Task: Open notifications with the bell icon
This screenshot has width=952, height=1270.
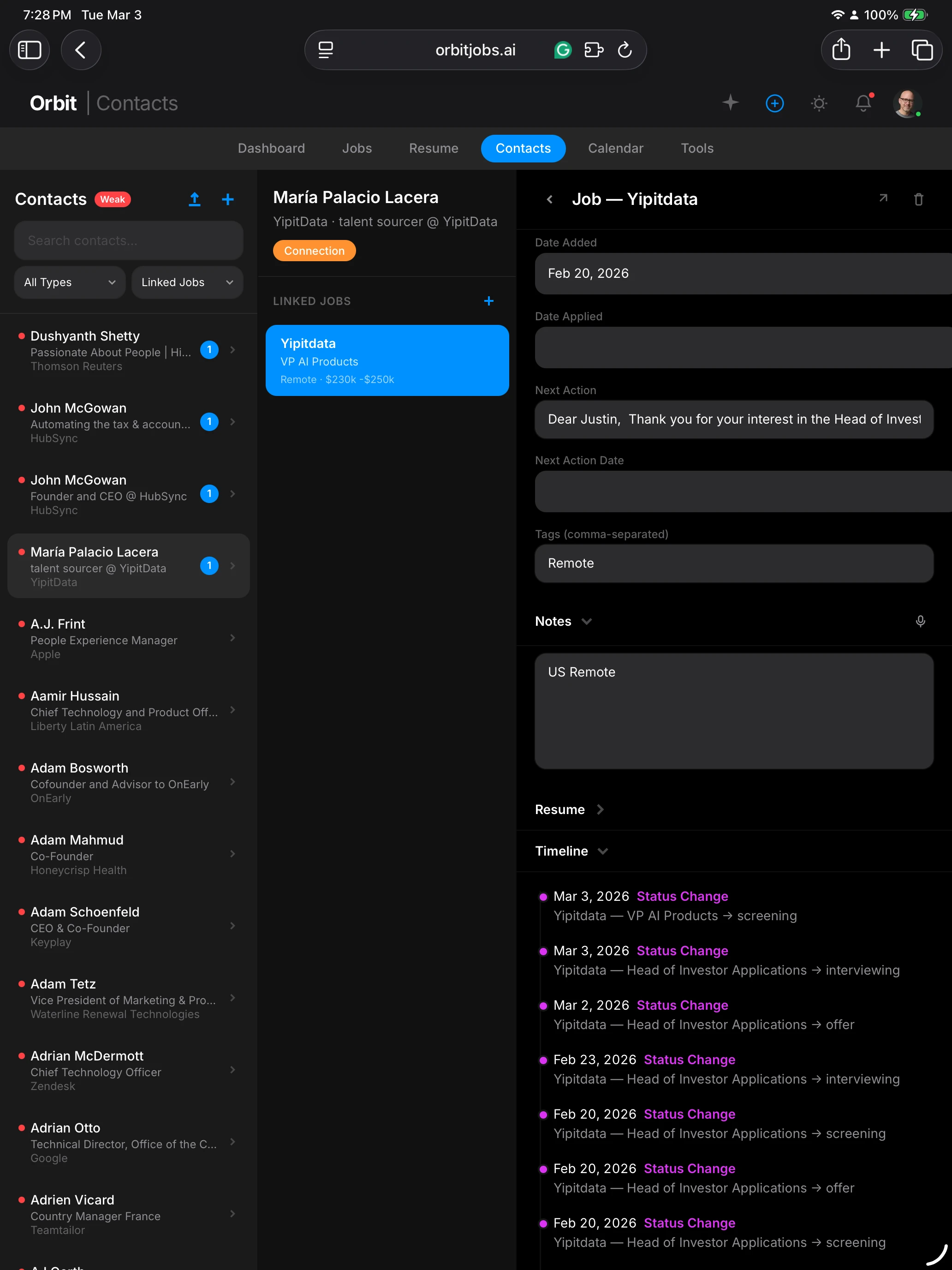Action: 863,103
